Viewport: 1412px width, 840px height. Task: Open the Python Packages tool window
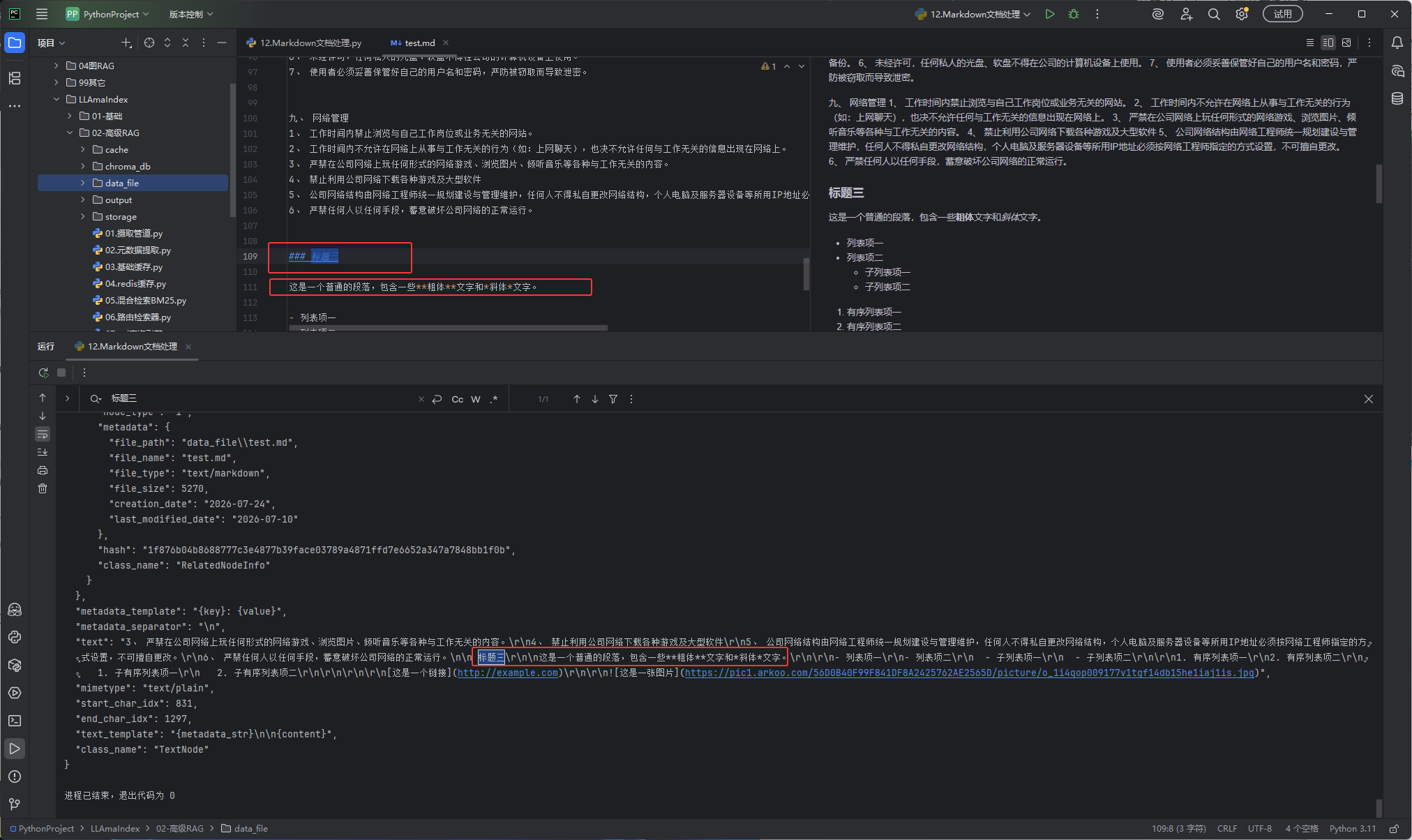coord(15,665)
